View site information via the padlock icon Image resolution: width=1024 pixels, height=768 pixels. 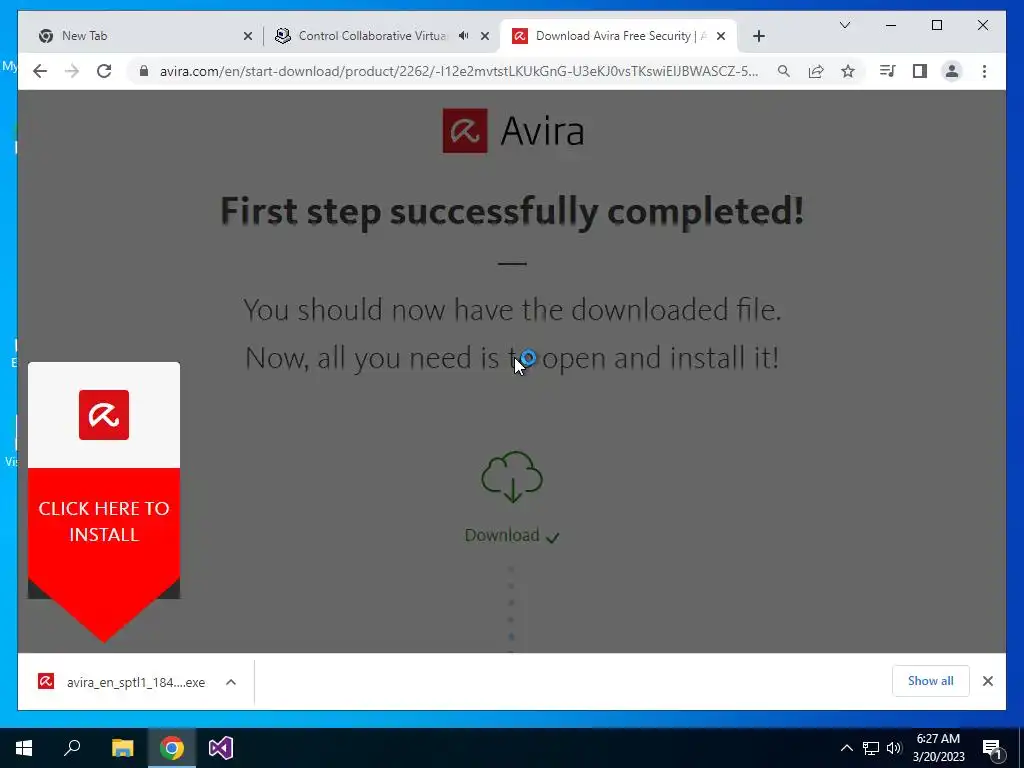pyautogui.click(x=144, y=71)
